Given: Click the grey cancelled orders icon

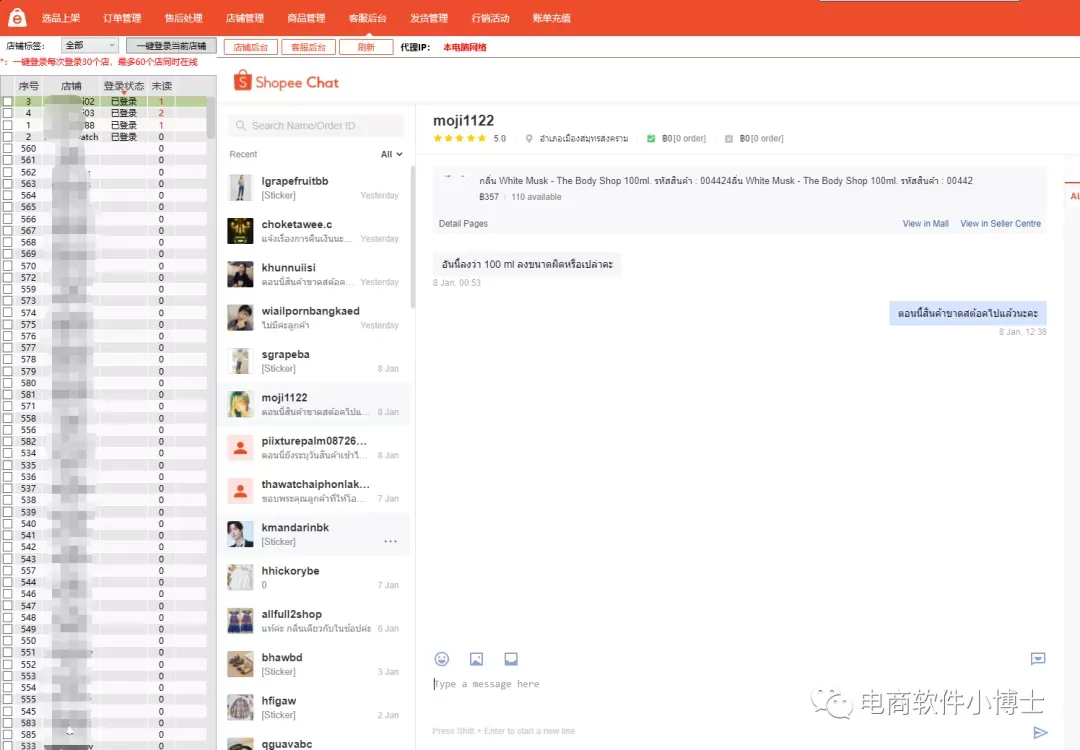Looking at the screenshot, I should coord(729,138).
